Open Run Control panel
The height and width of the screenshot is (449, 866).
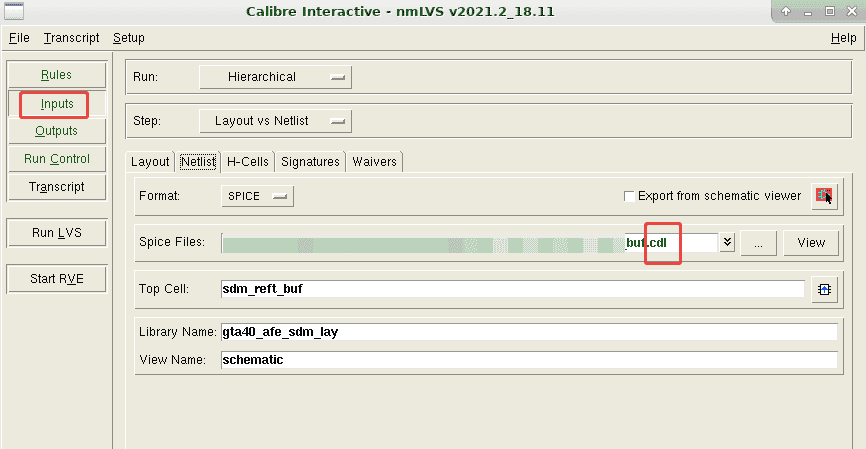coord(56,159)
